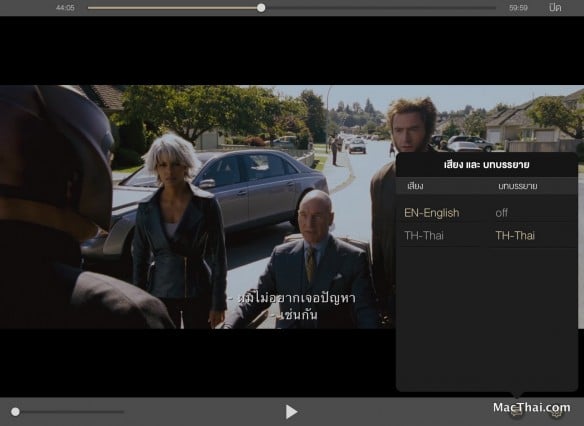Select TH-Thai audio track
The height and width of the screenshot is (426, 584).
pyautogui.click(x=424, y=235)
